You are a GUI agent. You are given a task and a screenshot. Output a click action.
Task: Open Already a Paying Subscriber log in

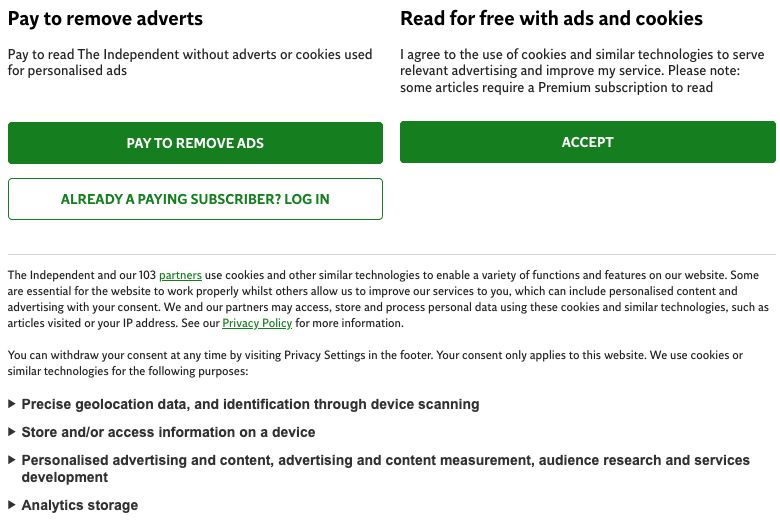(195, 199)
